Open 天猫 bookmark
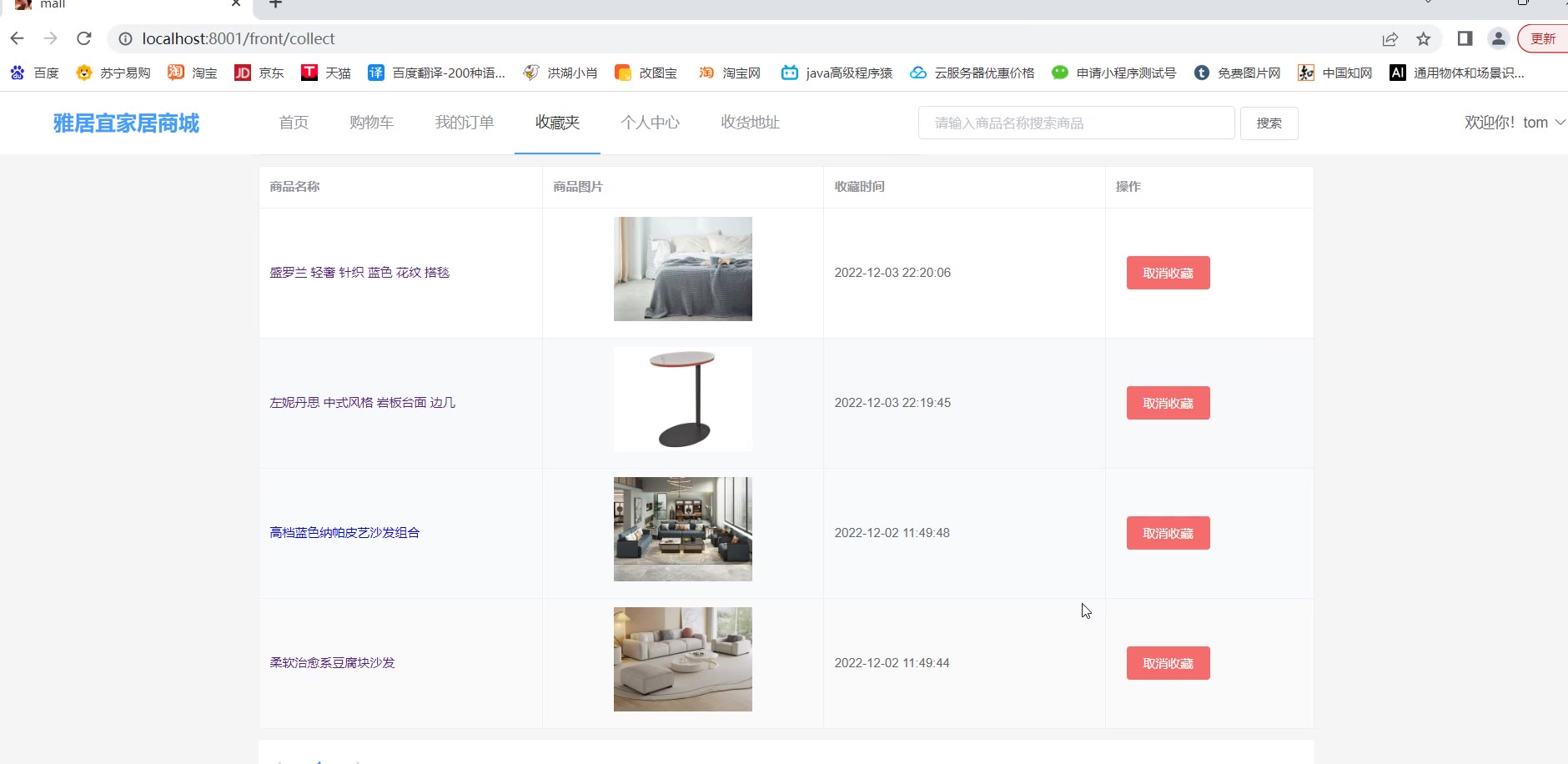This screenshot has width=1568, height=764. tap(326, 73)
